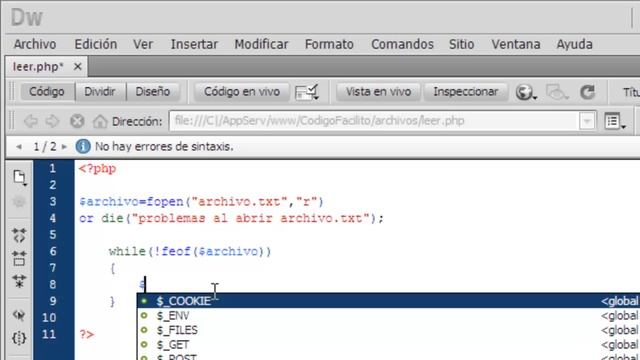Click the closing ?> tag
Viewport: 640px width, 360px height.
87,335
